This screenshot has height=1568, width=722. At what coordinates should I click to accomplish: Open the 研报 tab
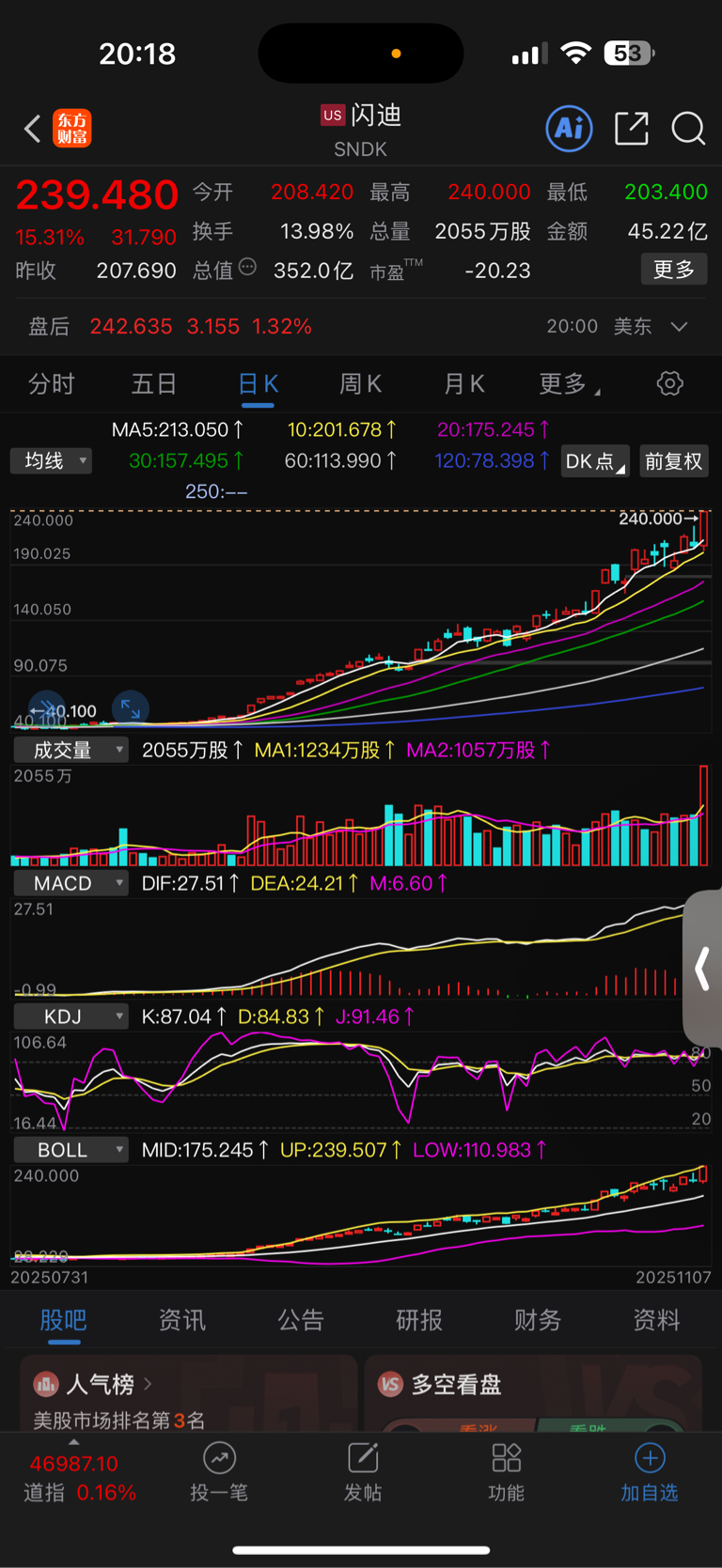tap(419, 1320)
